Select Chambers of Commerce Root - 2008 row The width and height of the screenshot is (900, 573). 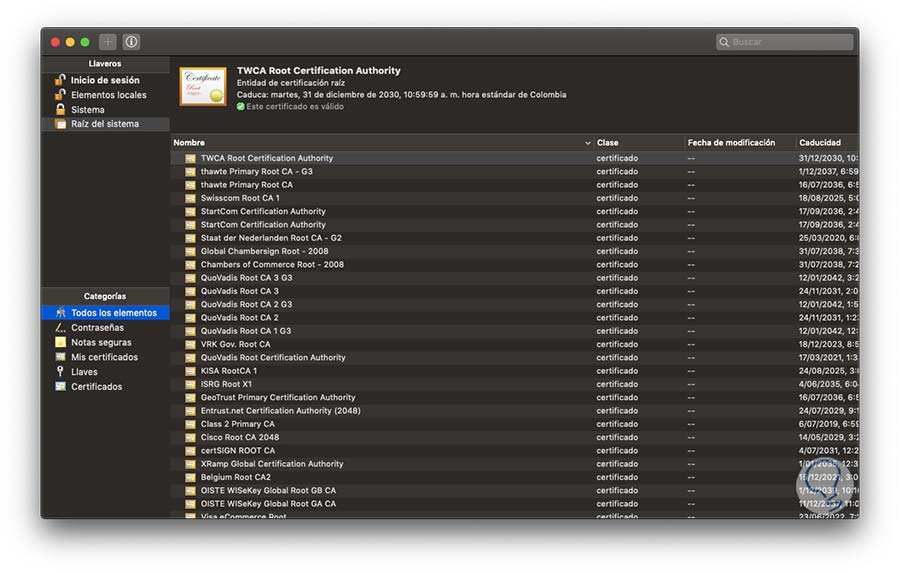coord(515,265)
